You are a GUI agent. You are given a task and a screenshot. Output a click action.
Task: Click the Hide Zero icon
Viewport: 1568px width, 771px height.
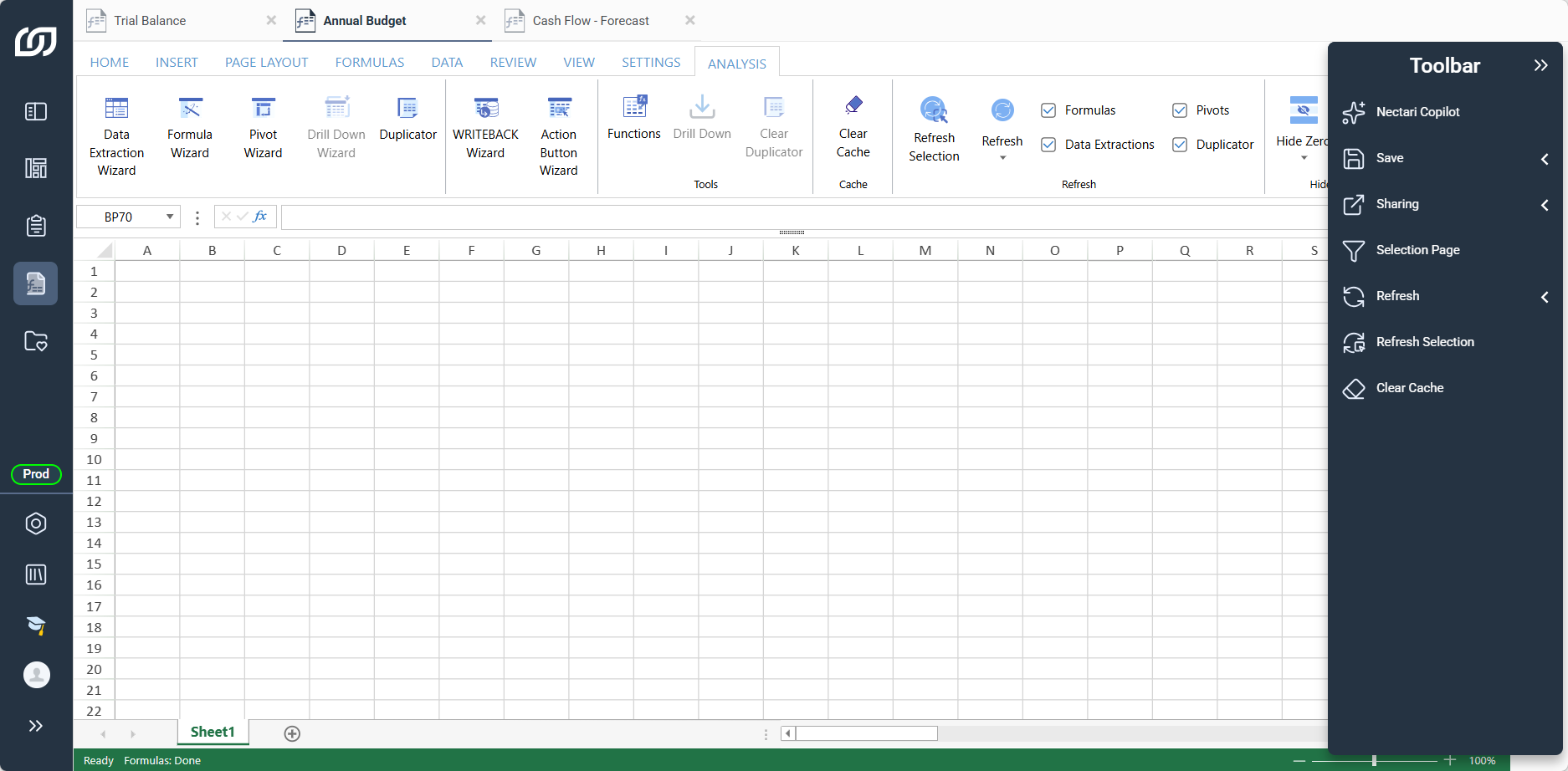pos(1303,110)
